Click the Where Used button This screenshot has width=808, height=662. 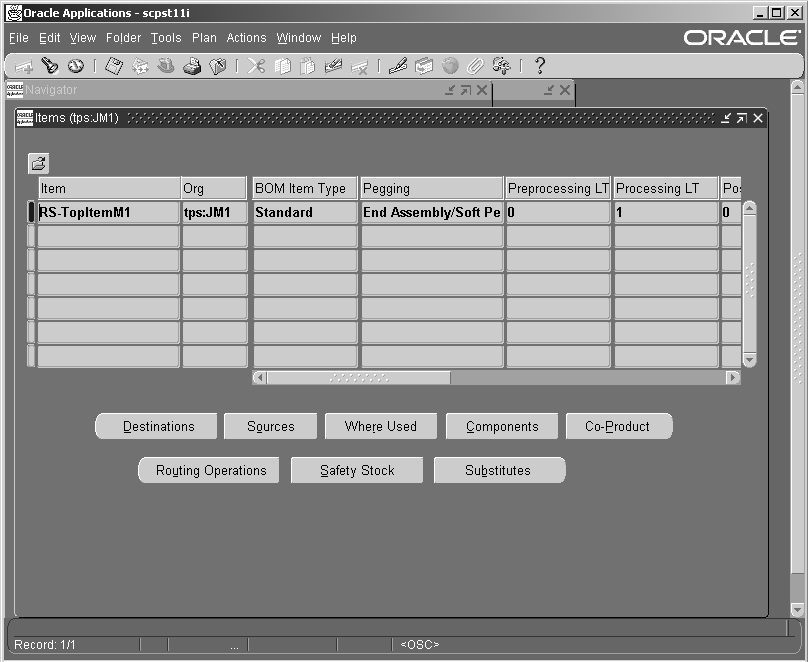coord(381,426)
